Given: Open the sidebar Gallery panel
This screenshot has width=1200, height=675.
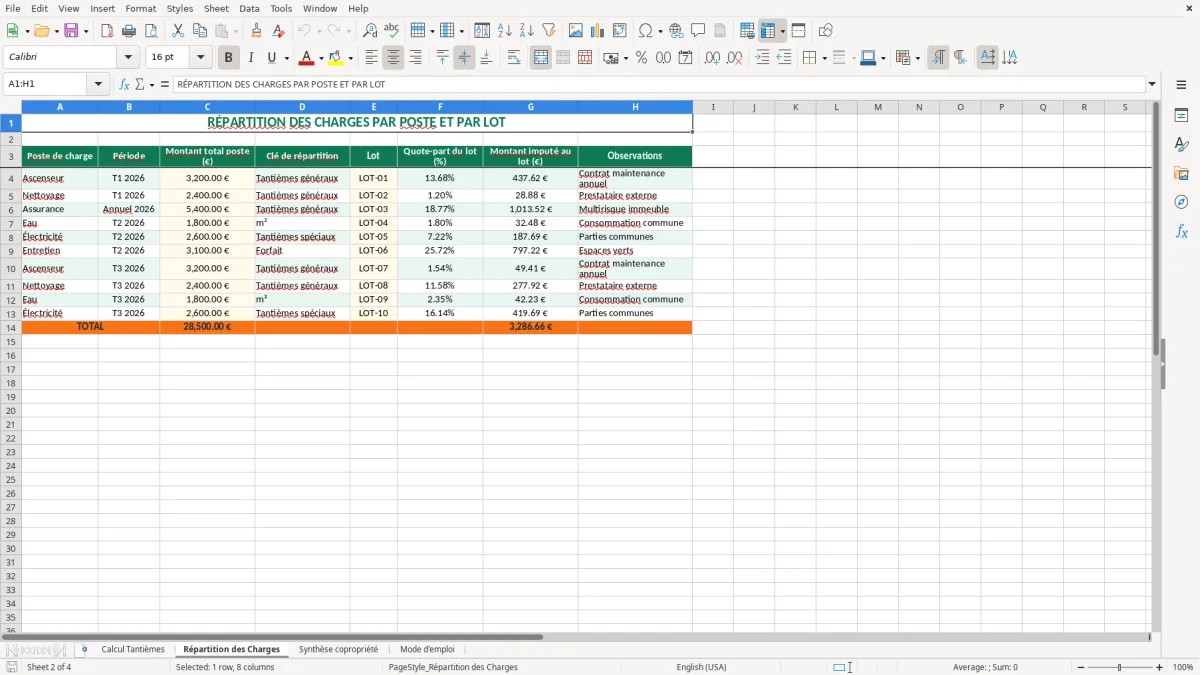Looking at the screenshot, I should click(x=1181, y=173).
